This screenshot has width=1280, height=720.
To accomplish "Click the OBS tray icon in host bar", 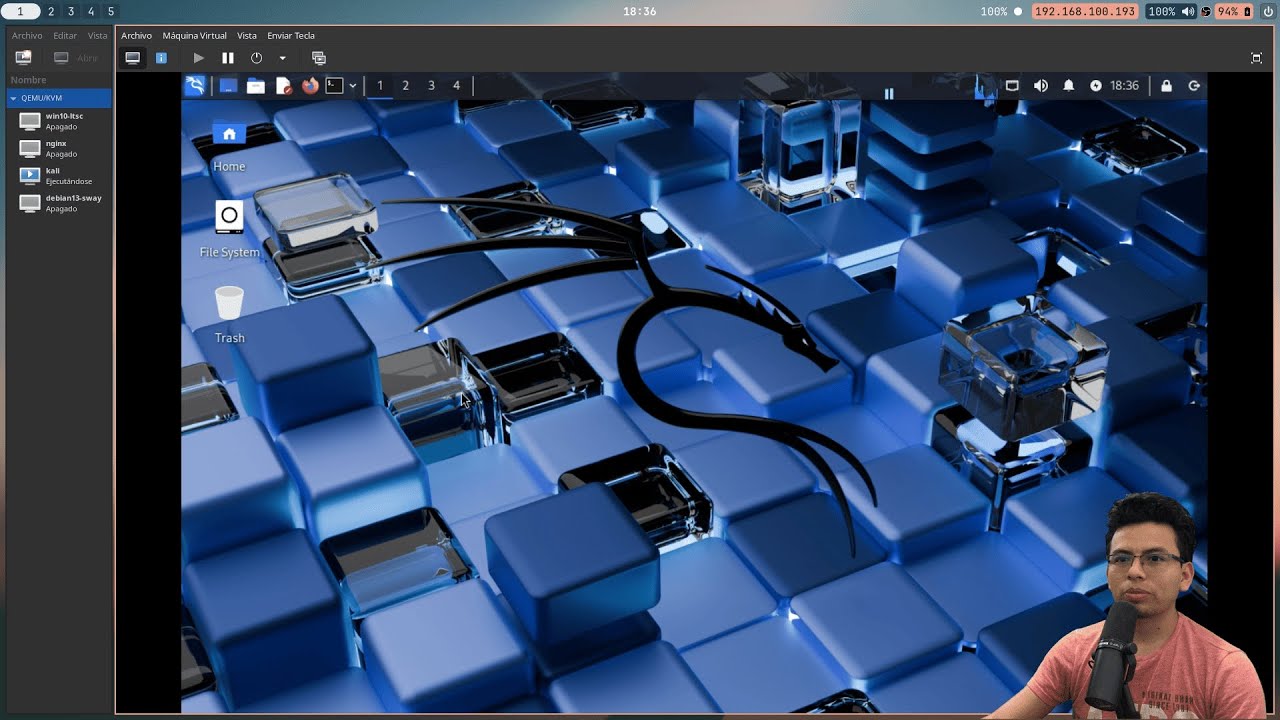I will point(1206,11).
